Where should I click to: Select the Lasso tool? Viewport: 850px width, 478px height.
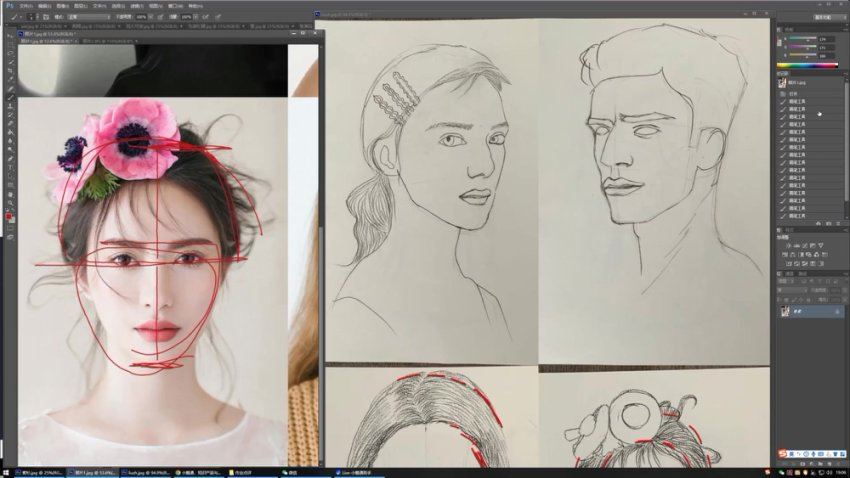[x=10, y=53]
